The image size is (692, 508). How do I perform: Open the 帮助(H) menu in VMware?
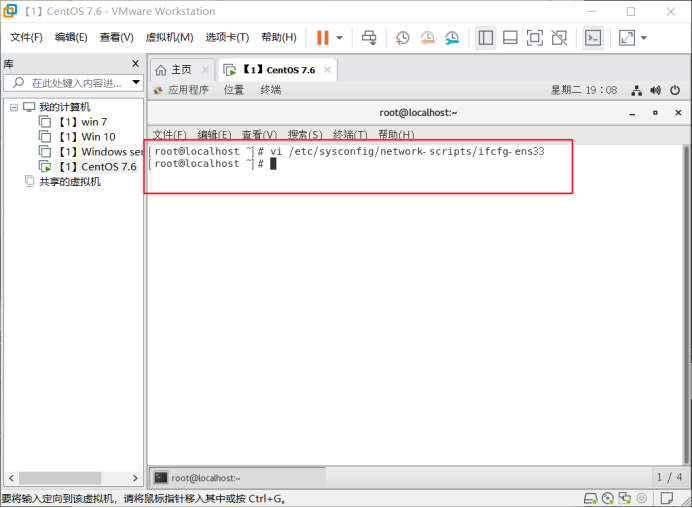tap(279, 38)
